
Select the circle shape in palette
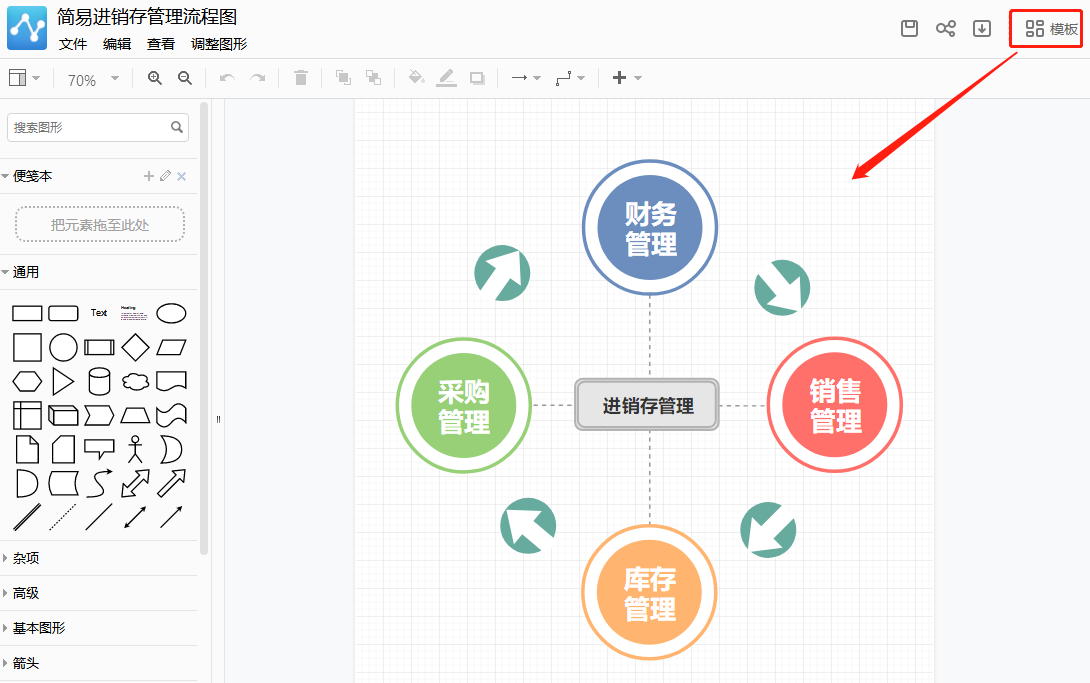point(63,347)
